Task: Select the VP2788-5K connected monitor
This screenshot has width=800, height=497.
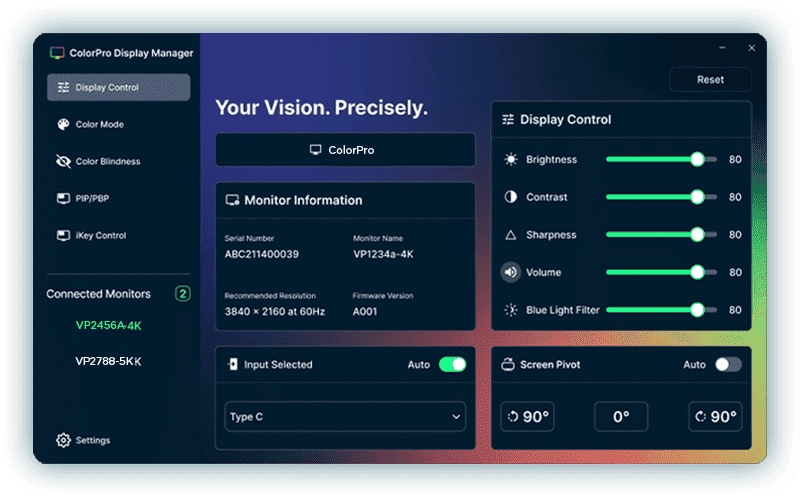Action: (x=108, y=361)
